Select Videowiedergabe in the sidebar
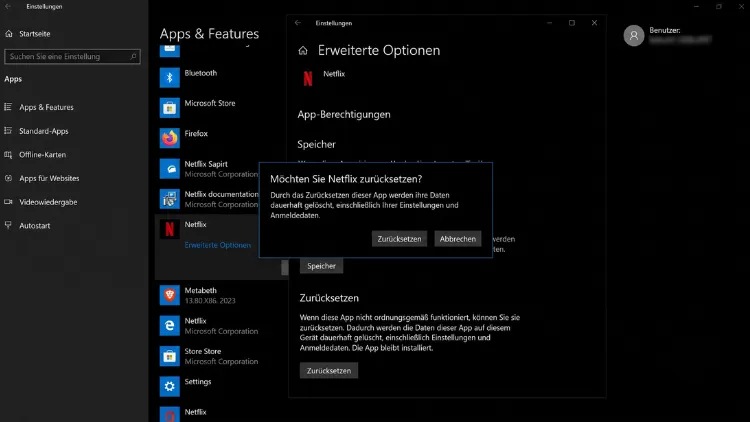This screenshot has width=750, height=422. pos(48,202)
